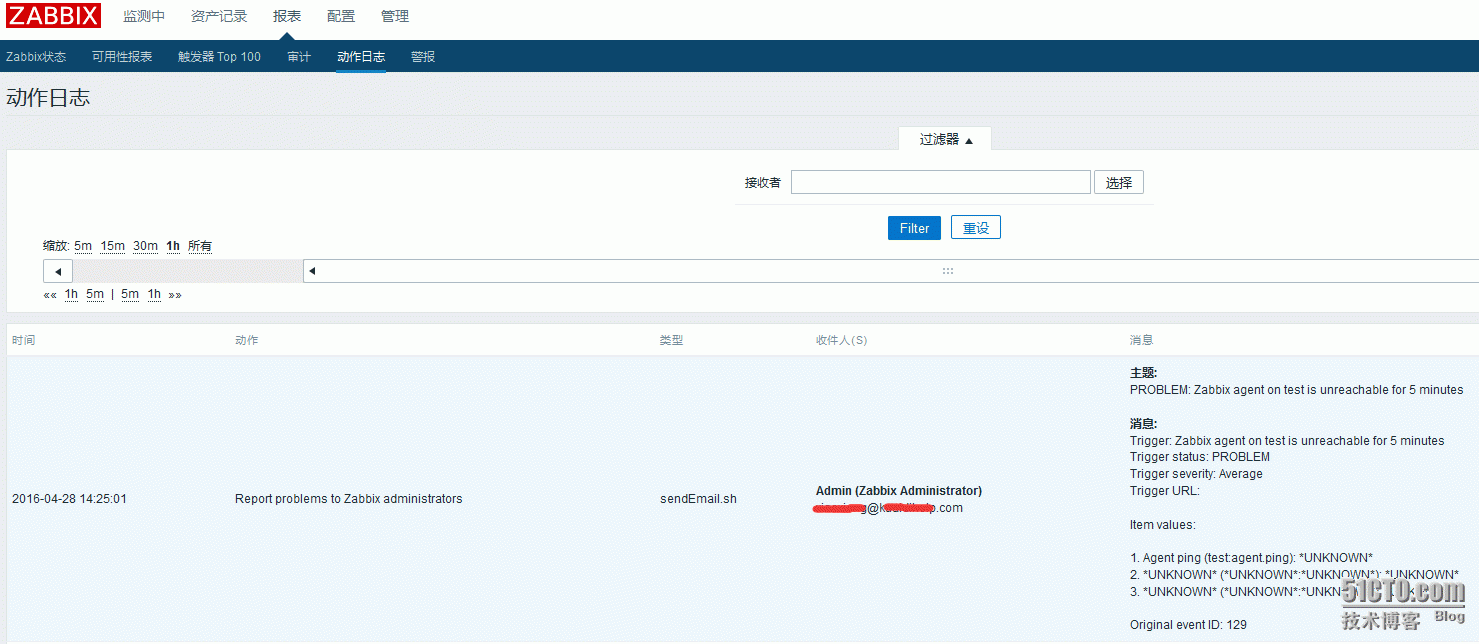
Task: Jump to end with »» link
Action: pos(175,295)
